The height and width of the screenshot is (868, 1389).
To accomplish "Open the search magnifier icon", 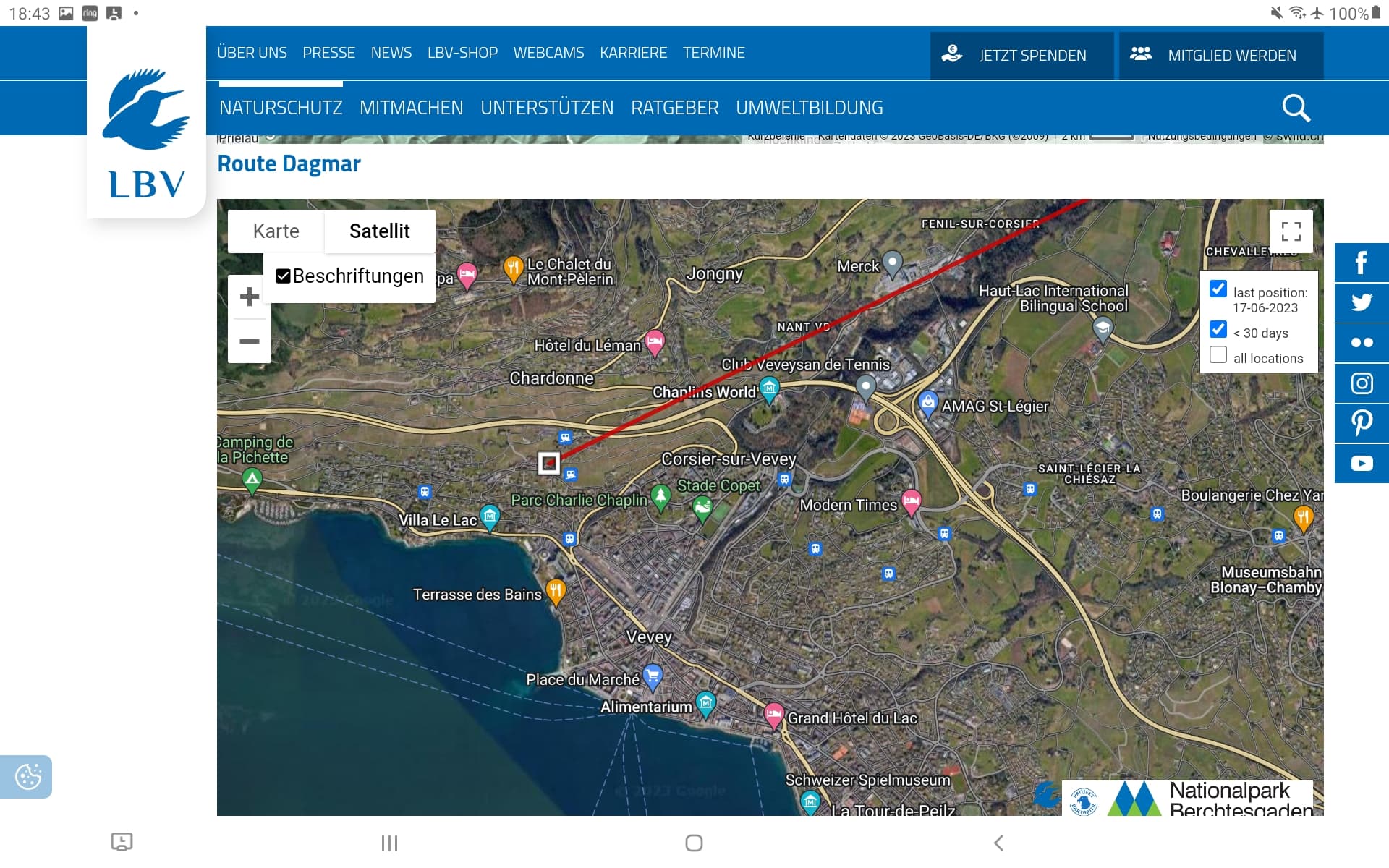I will [x=1296, y=108].
